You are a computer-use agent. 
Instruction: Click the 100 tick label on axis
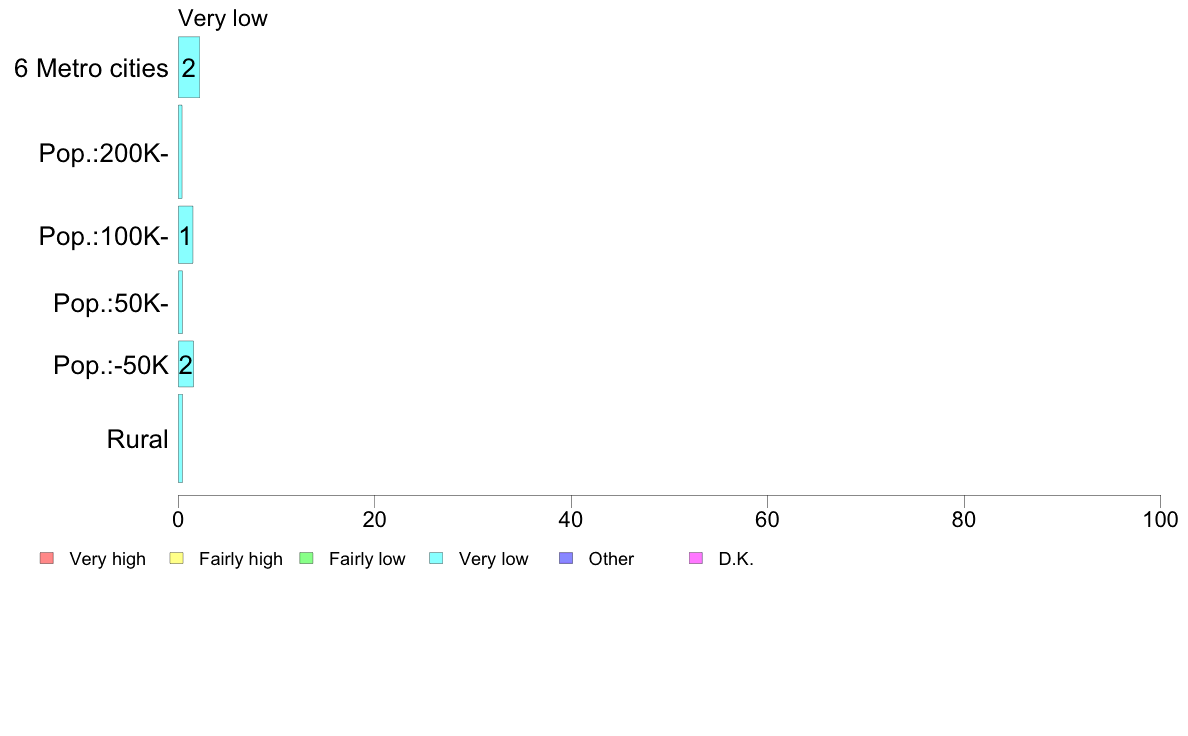[1160, 519]
